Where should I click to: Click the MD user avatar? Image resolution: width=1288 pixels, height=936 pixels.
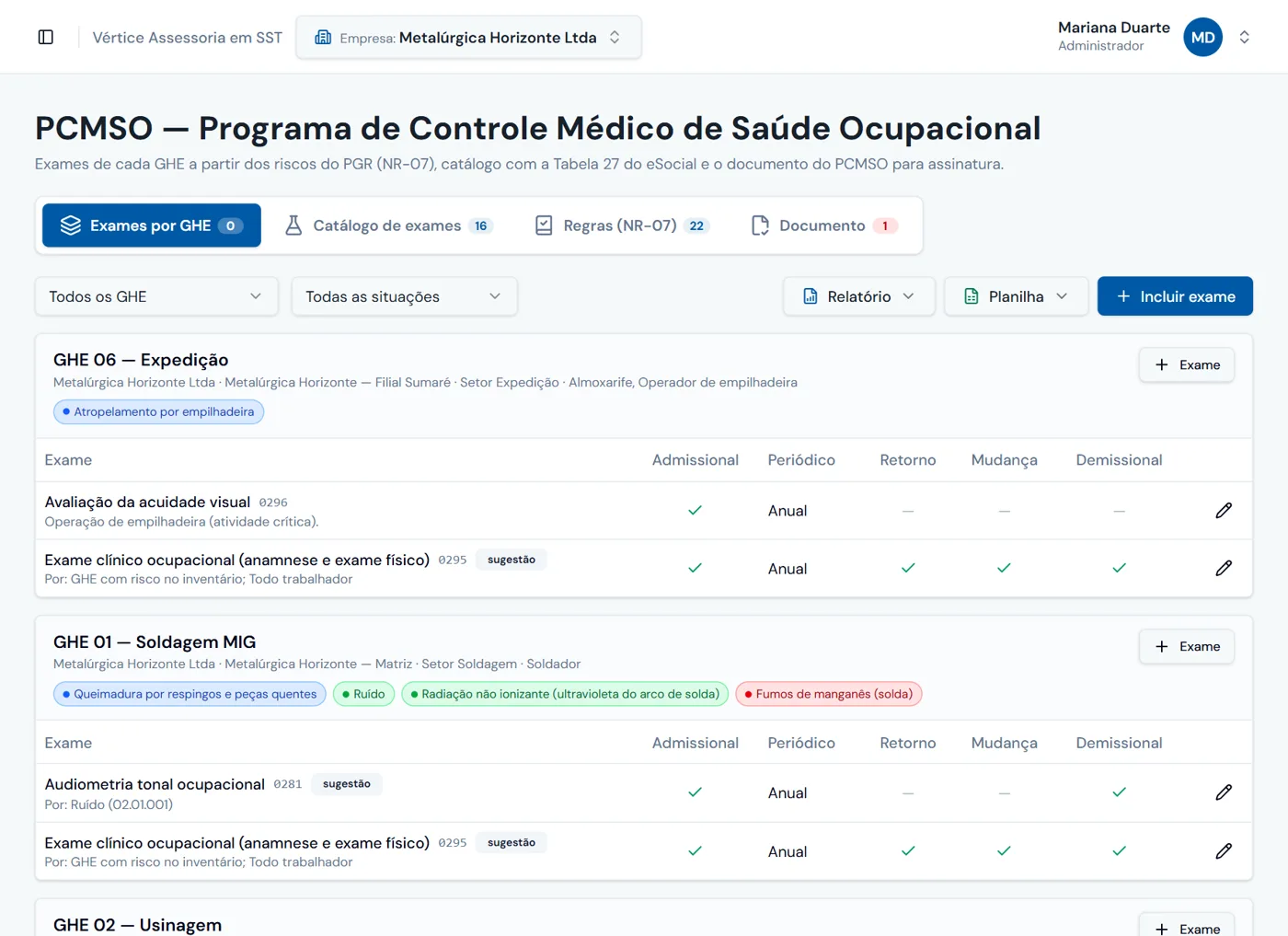(x=1202, y=38)
